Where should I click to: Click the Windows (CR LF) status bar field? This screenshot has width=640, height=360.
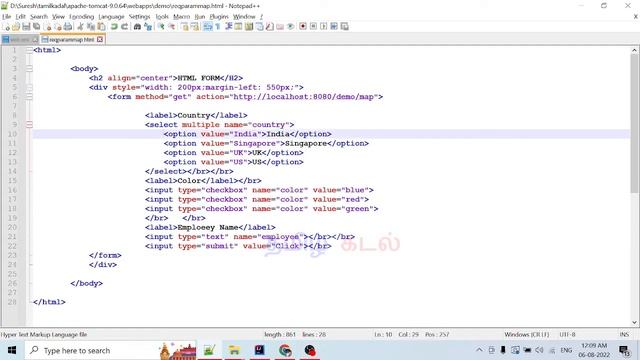coord(527,335)
